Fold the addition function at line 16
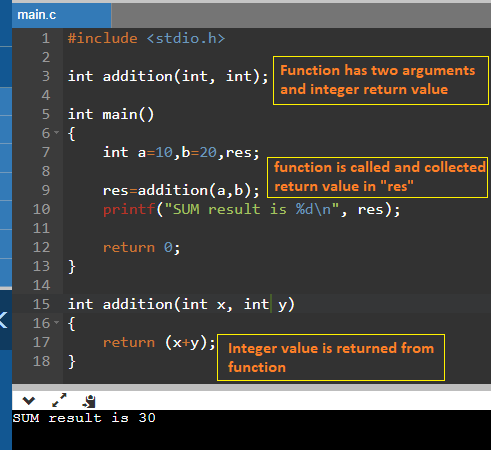The width and height of the screenshot is (491, 455). (56, 322)
